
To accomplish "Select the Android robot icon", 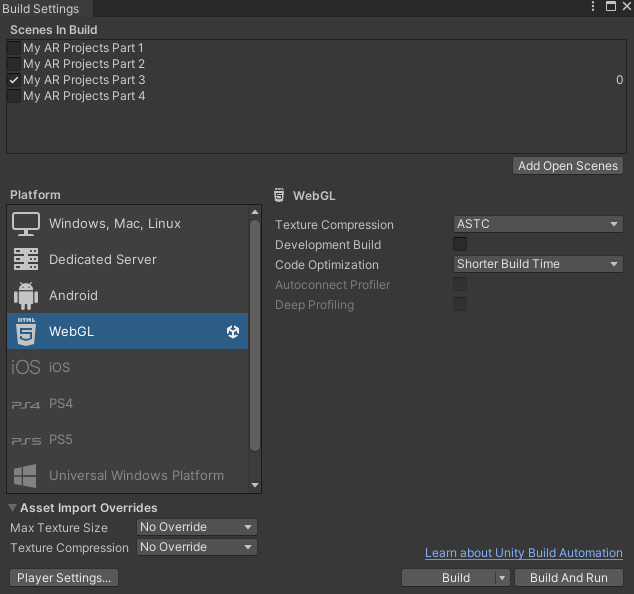I will [26, 296].
